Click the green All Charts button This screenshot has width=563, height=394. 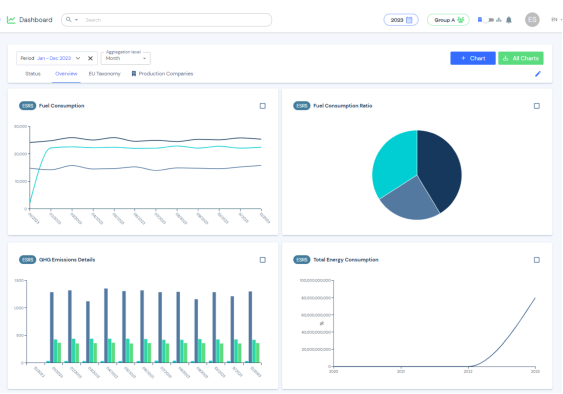tap(521, 58)
